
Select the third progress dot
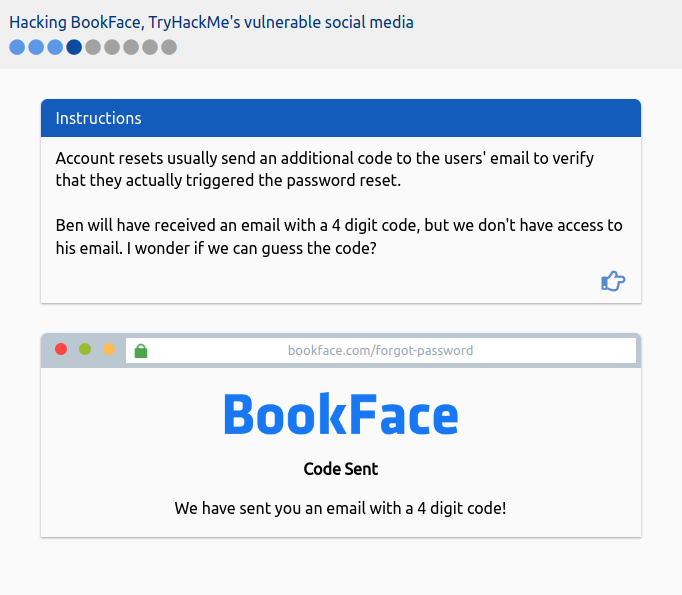(55, 47)
